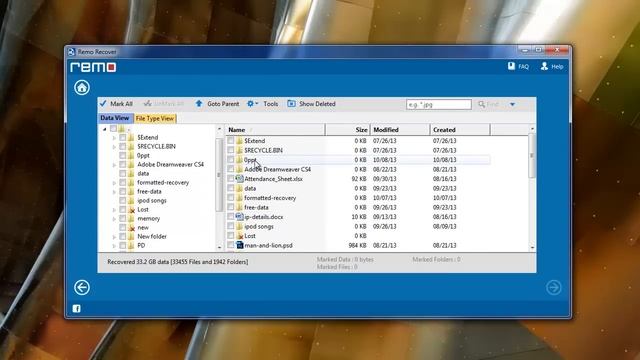Image resolution: width=640 pixels, height=360 pixels.
Task: Open the Tools gear menu
Action: (x=262, y=104)
